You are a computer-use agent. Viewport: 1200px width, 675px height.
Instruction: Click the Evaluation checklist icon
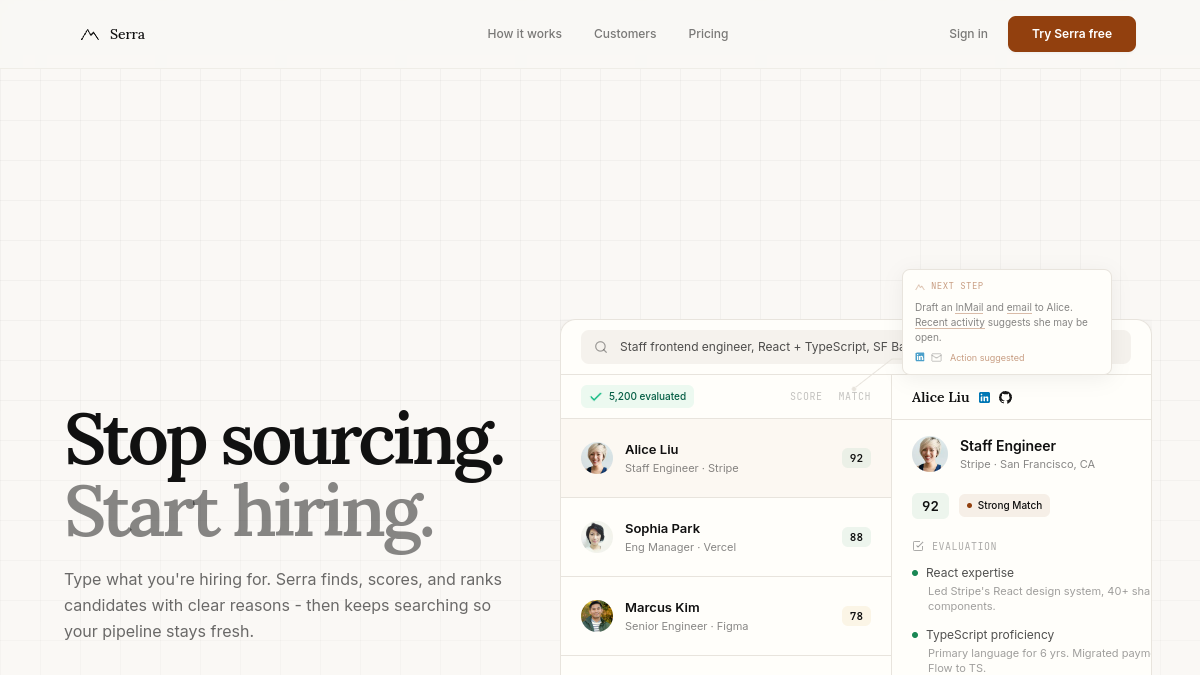point(918,546)
